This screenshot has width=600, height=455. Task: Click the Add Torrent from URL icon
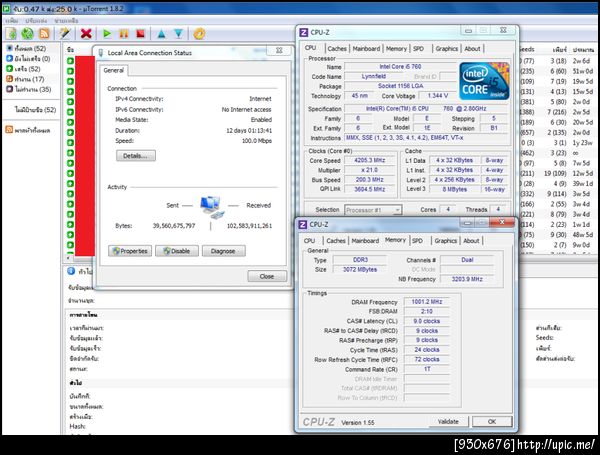coord(28,34)
